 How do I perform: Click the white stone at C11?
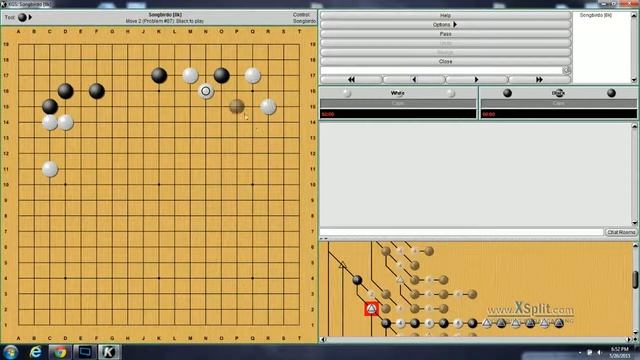[50, 169]
